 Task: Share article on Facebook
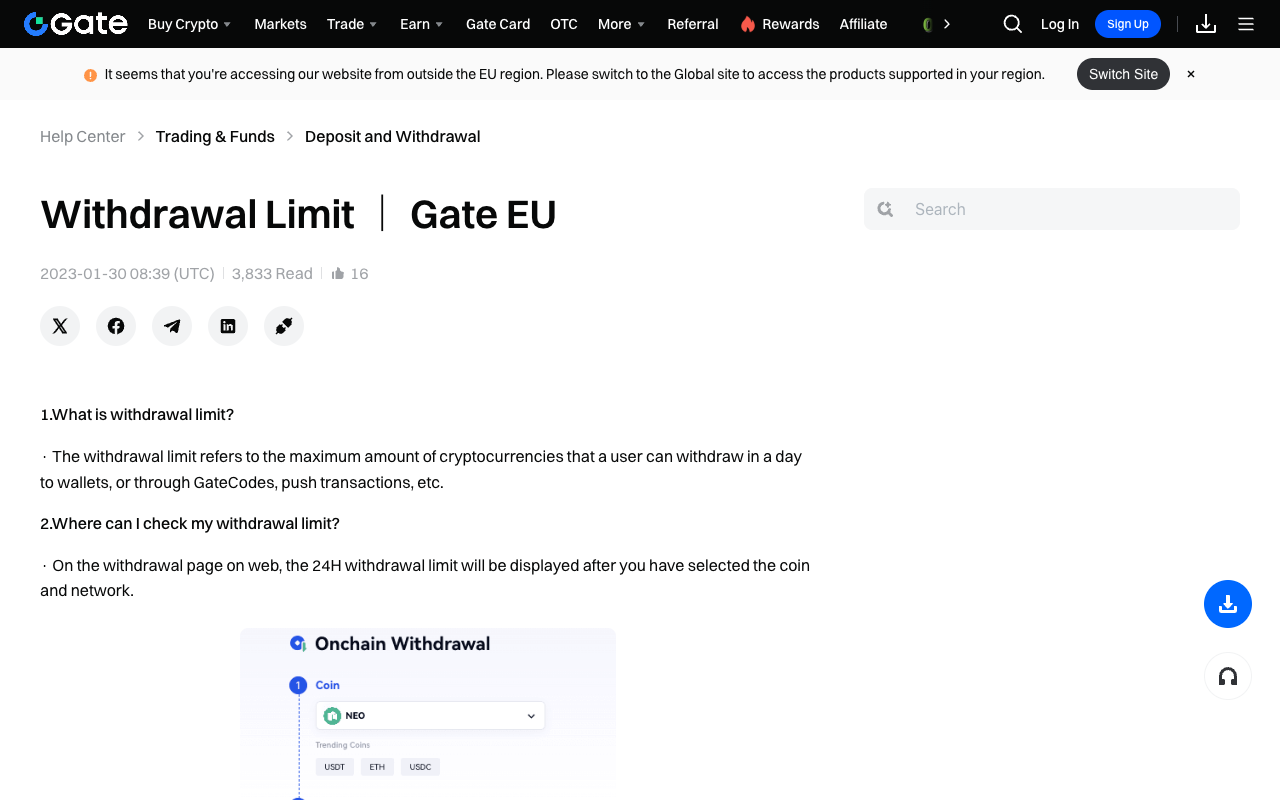116,326
